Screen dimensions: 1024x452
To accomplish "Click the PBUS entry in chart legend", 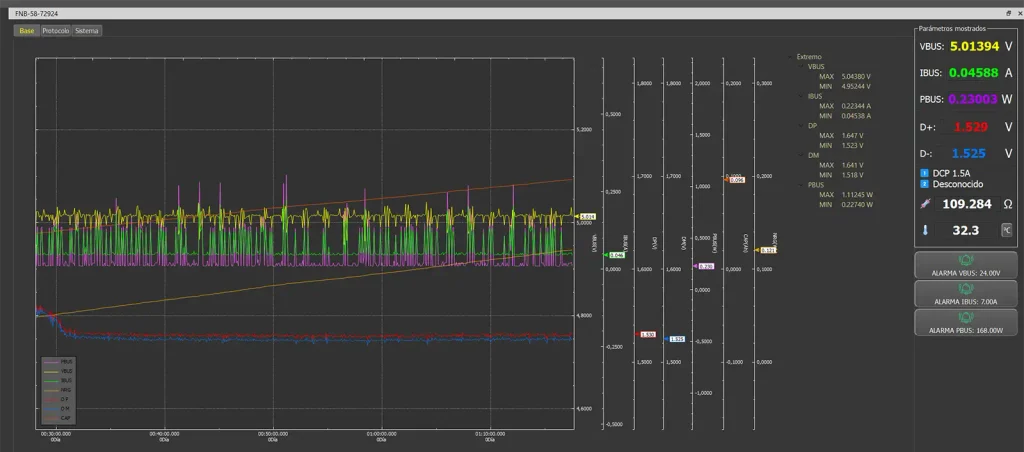I will pyautogui.click(x=59, y=361).
